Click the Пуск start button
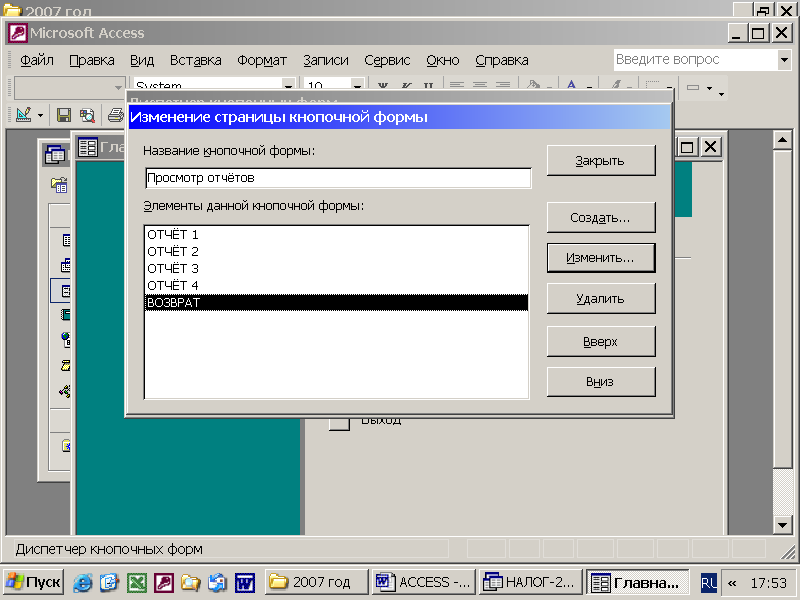Viewport: 800px width, 600px height. pyautogui.click(x=34, y=582)
